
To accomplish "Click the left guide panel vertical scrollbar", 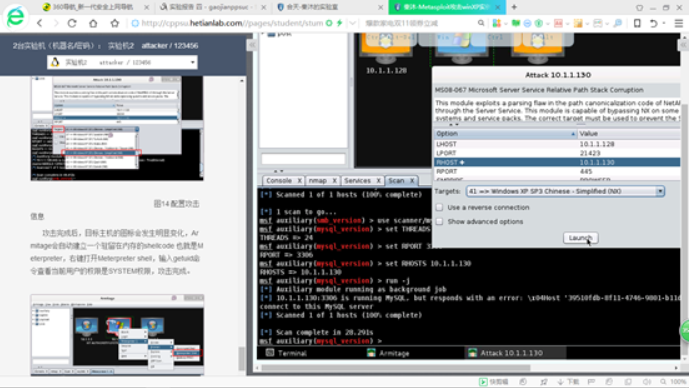I will [x=241, y=358].
